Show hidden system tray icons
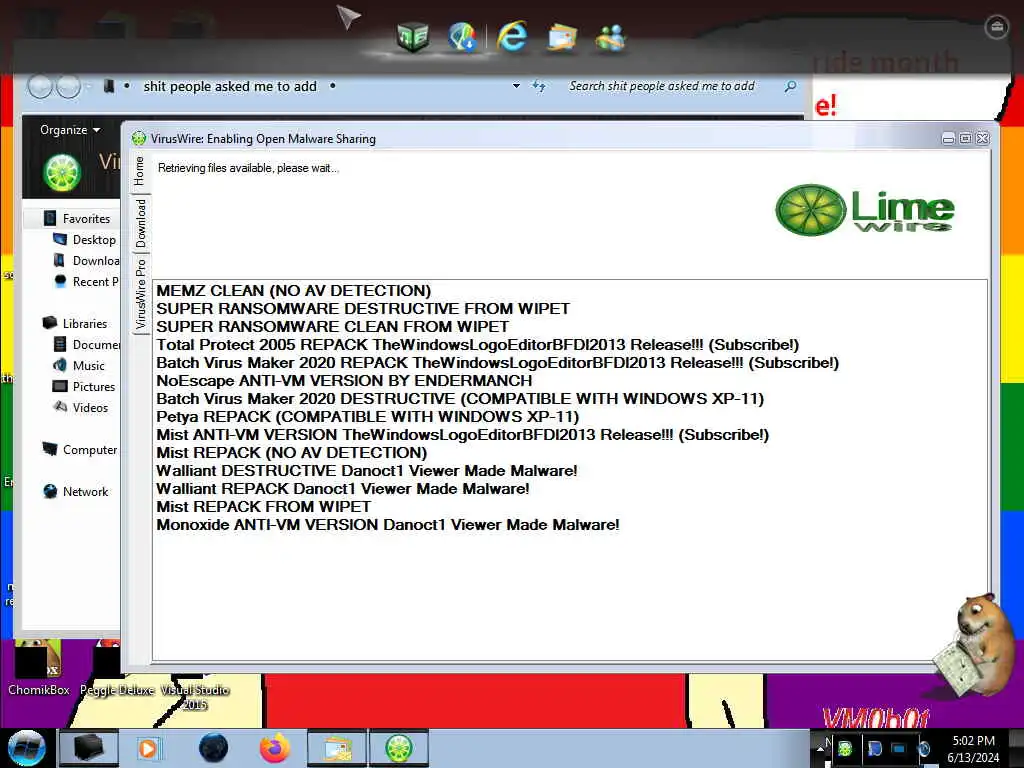 [820, 748]
